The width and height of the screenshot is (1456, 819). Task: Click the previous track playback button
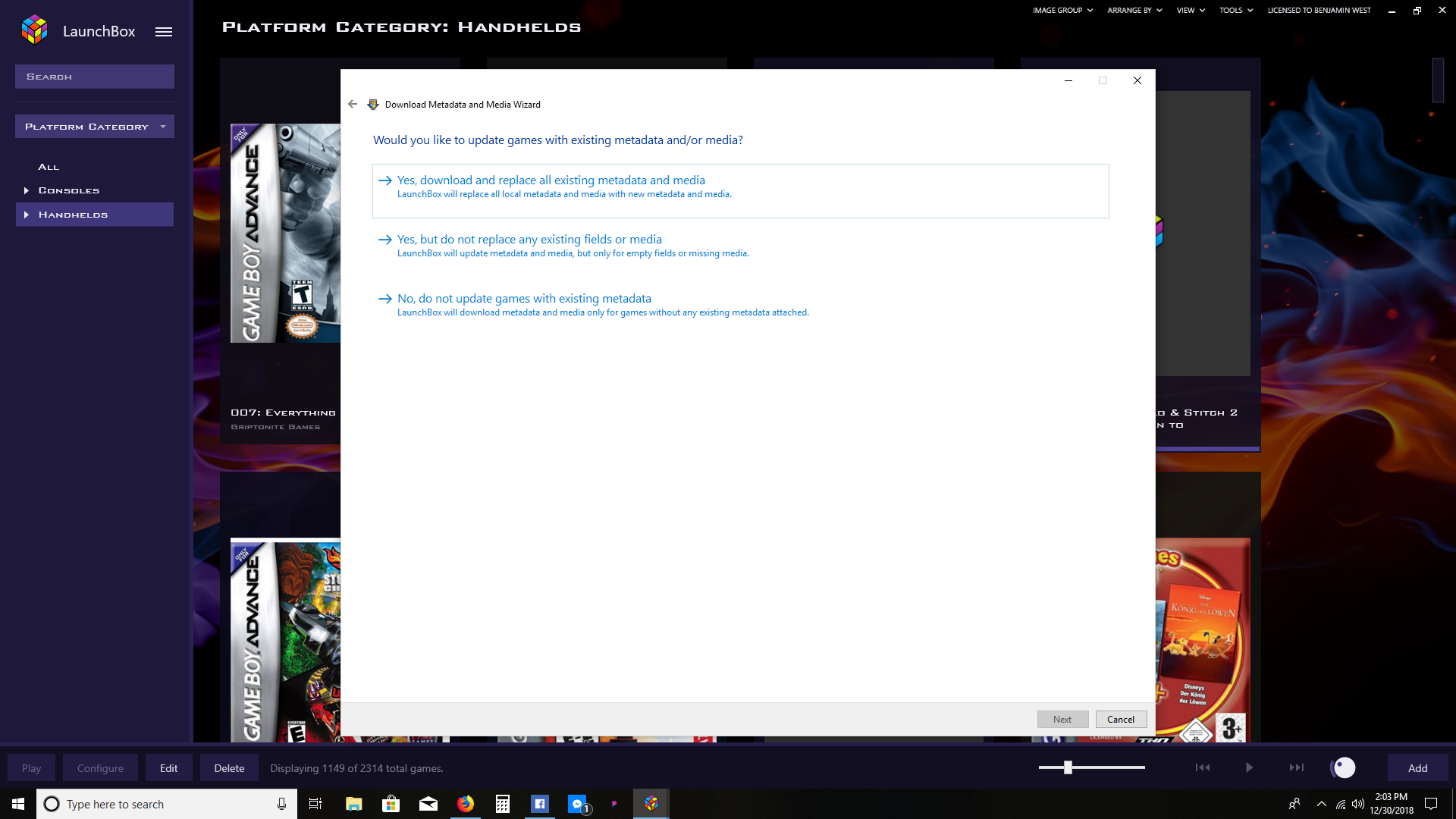click(x=1203, y=767)
